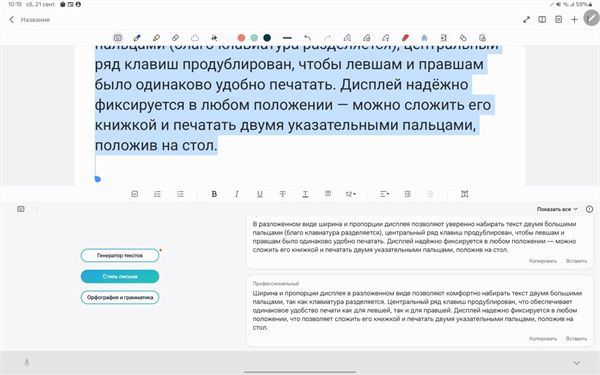This screenshot has width=600, height=375.
Task: Tap the microphone voice input icon
Action: [26, 362]
